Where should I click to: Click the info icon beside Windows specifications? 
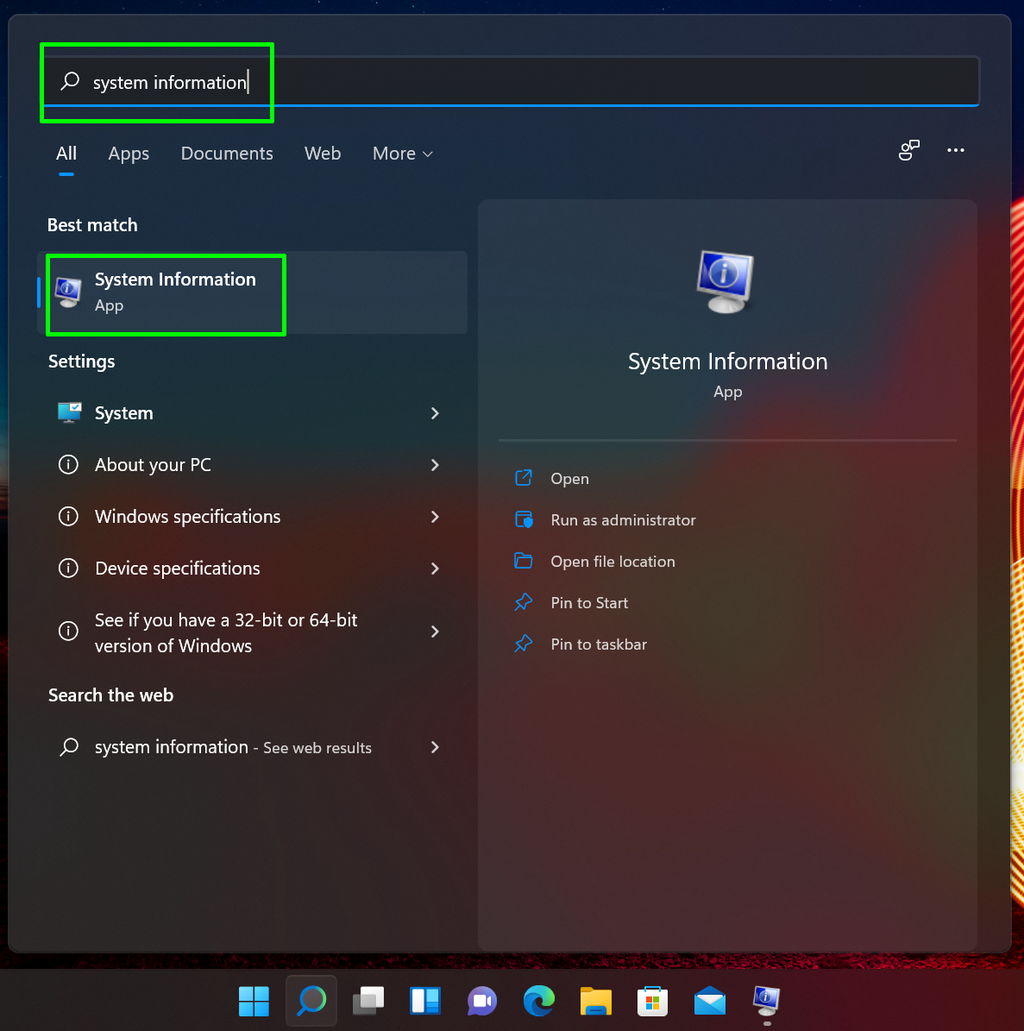68,516
